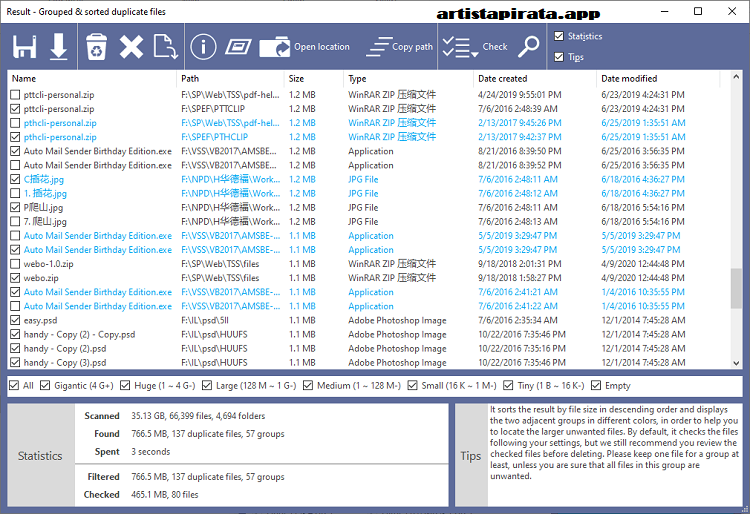Uncheck the webo.zip checkbox
This screenshot has height=514, width=750.
(x=15, y=278)
